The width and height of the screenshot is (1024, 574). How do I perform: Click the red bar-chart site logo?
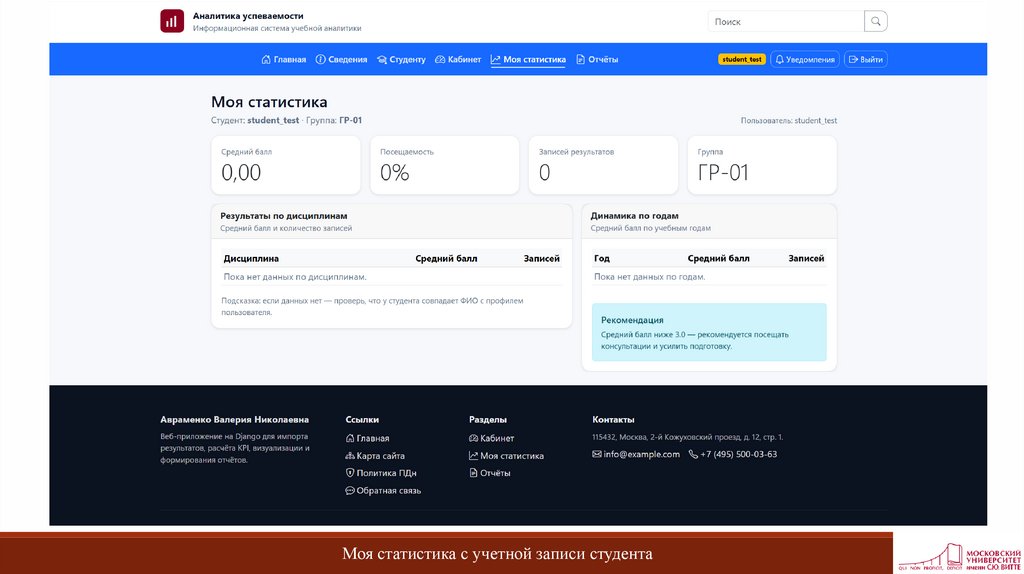click(172, 21)
